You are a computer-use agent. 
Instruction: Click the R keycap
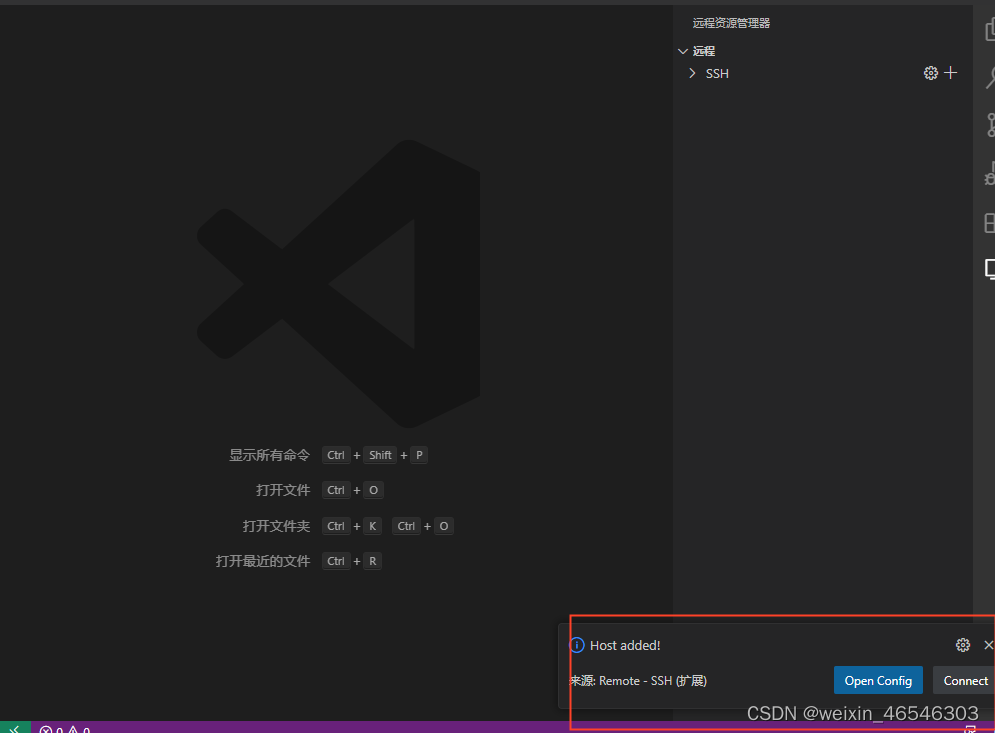pos(372,561)
